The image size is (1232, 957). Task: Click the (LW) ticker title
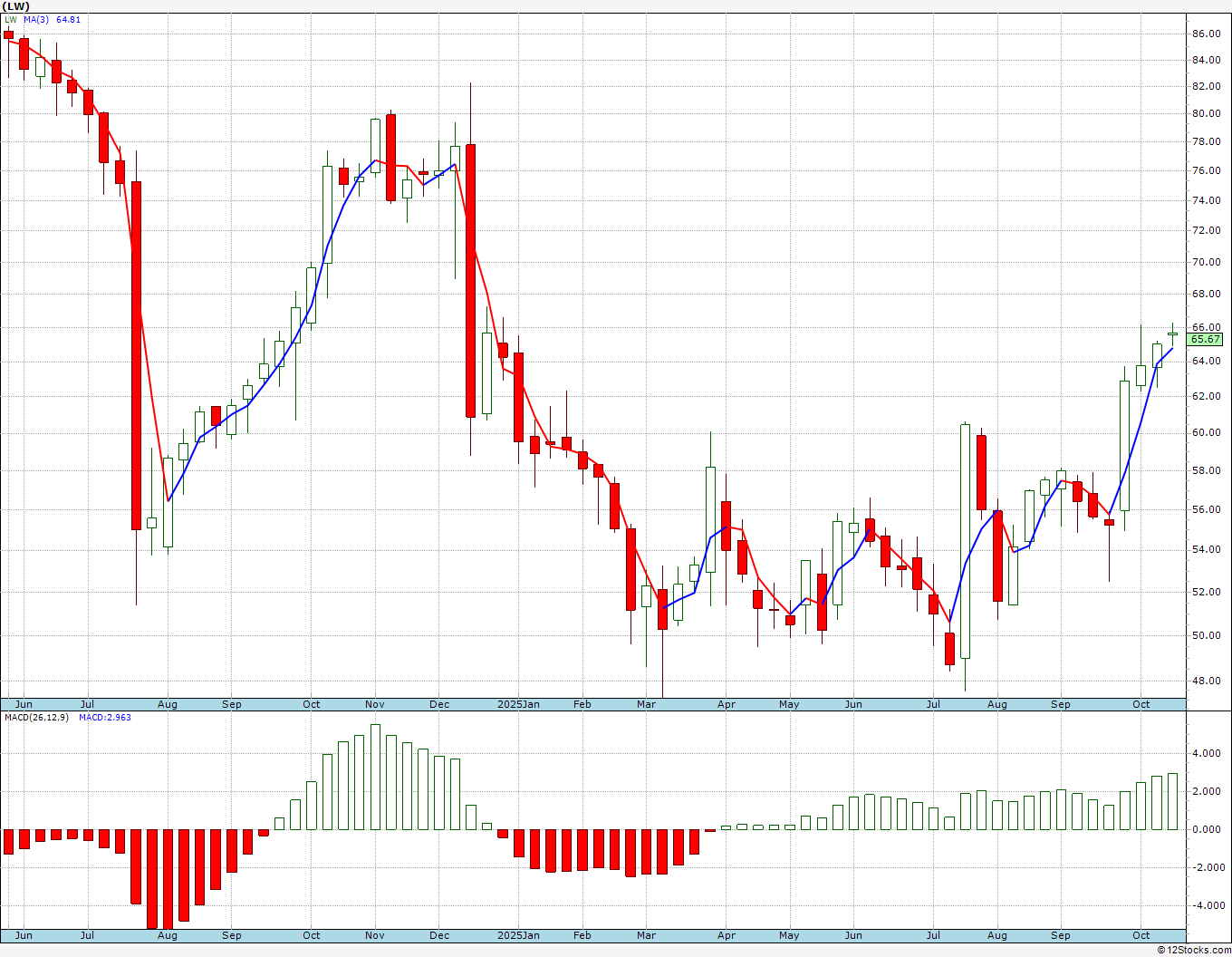point(17,6)
